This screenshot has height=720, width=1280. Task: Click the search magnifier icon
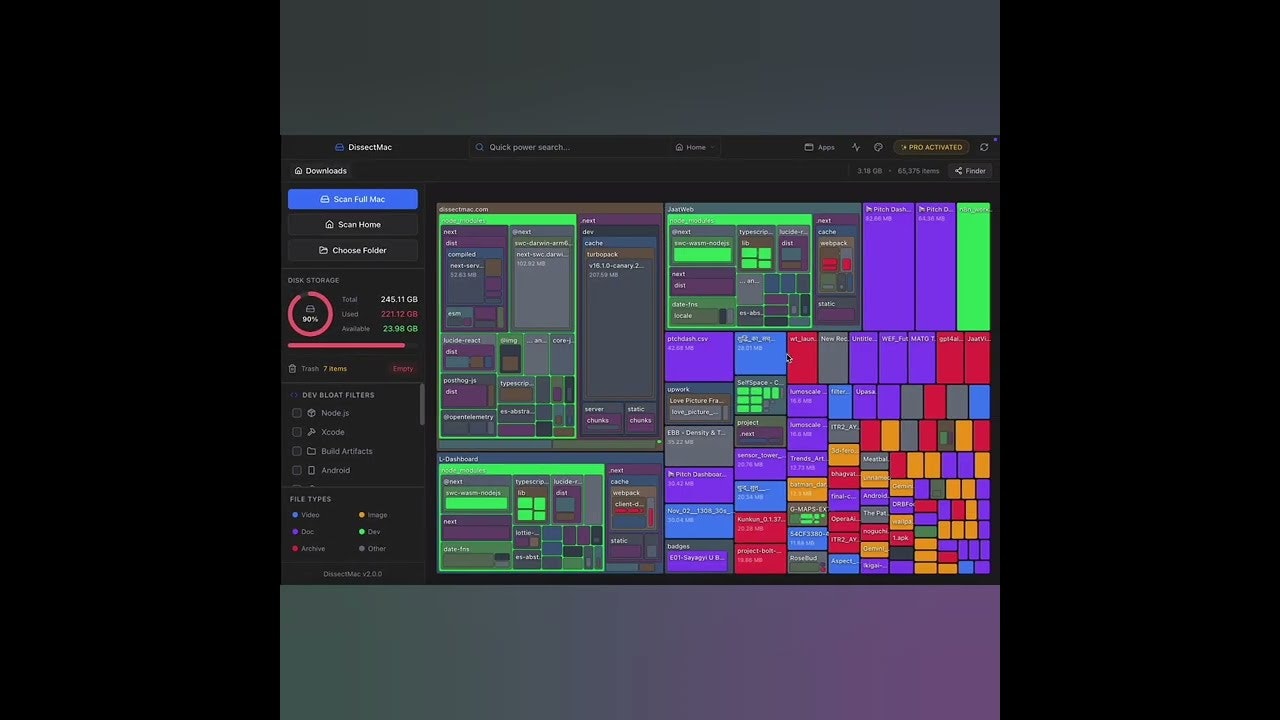480,147
